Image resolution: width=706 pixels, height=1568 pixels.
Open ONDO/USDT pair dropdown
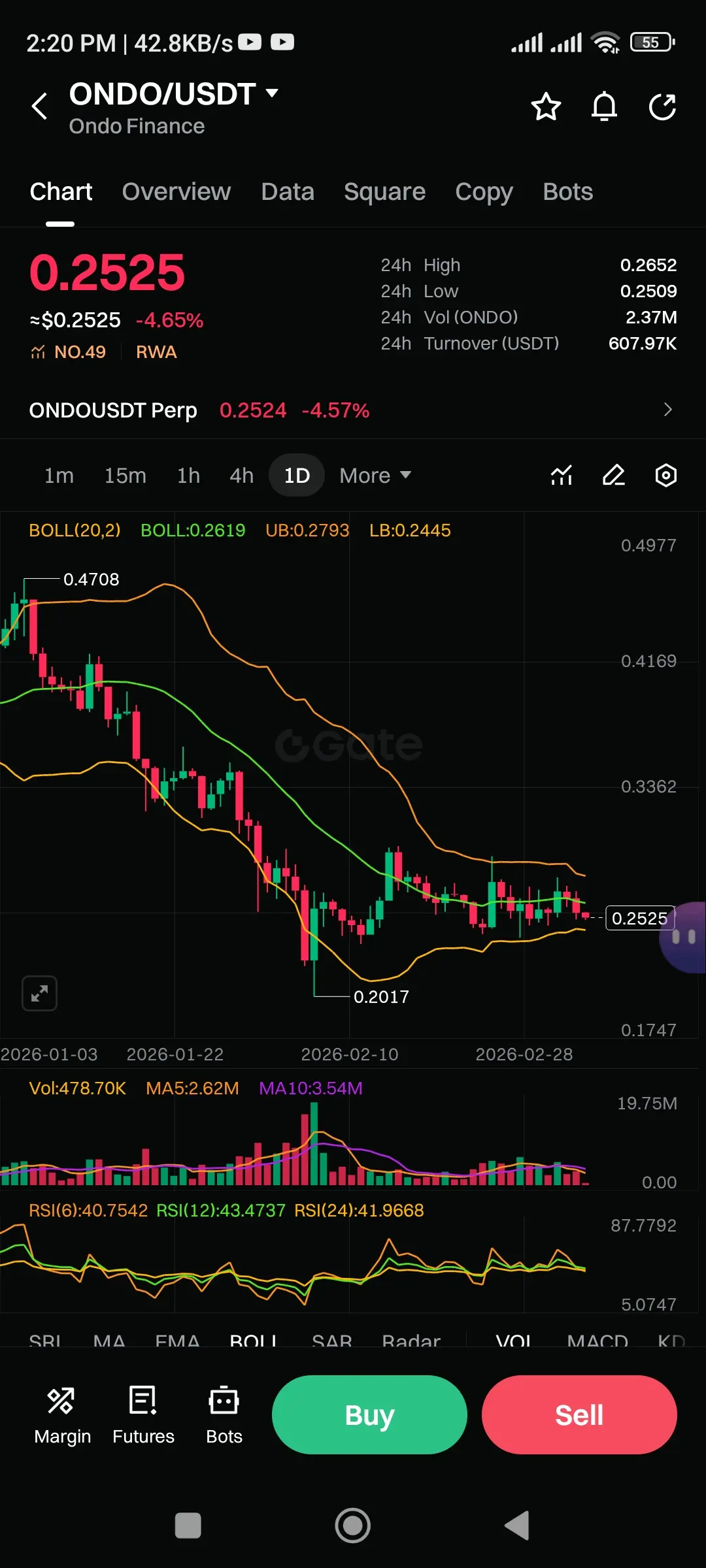(272, 93)
